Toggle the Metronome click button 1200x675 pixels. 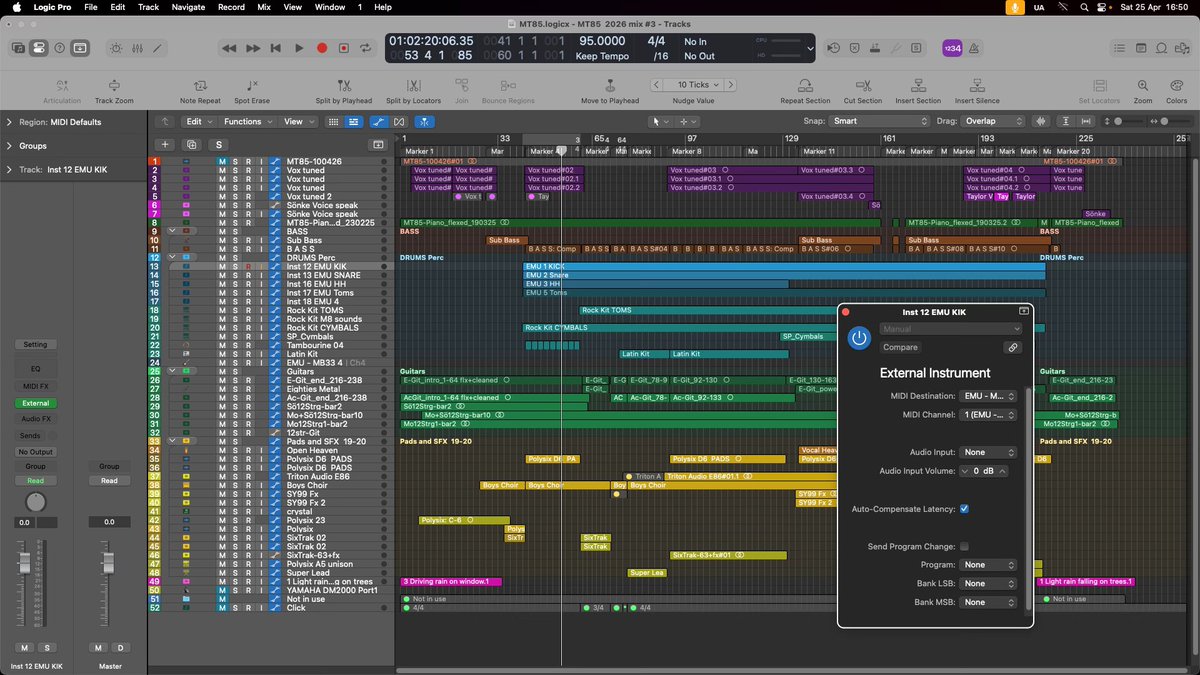(976, 48)
